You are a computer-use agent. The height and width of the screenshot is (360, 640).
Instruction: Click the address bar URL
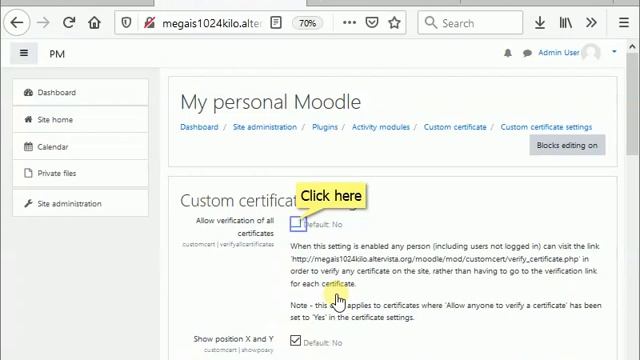coord(211,23)
